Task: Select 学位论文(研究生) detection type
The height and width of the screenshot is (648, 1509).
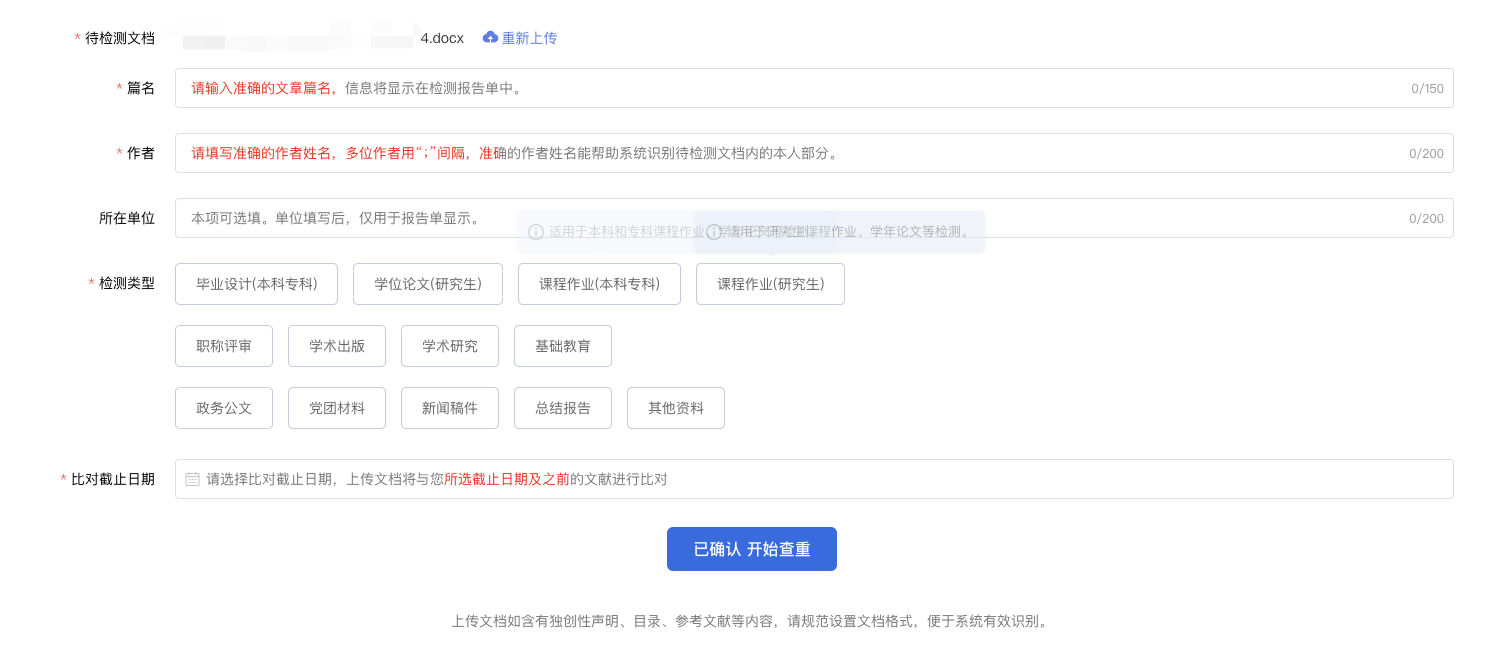Action: click(428, 284)
